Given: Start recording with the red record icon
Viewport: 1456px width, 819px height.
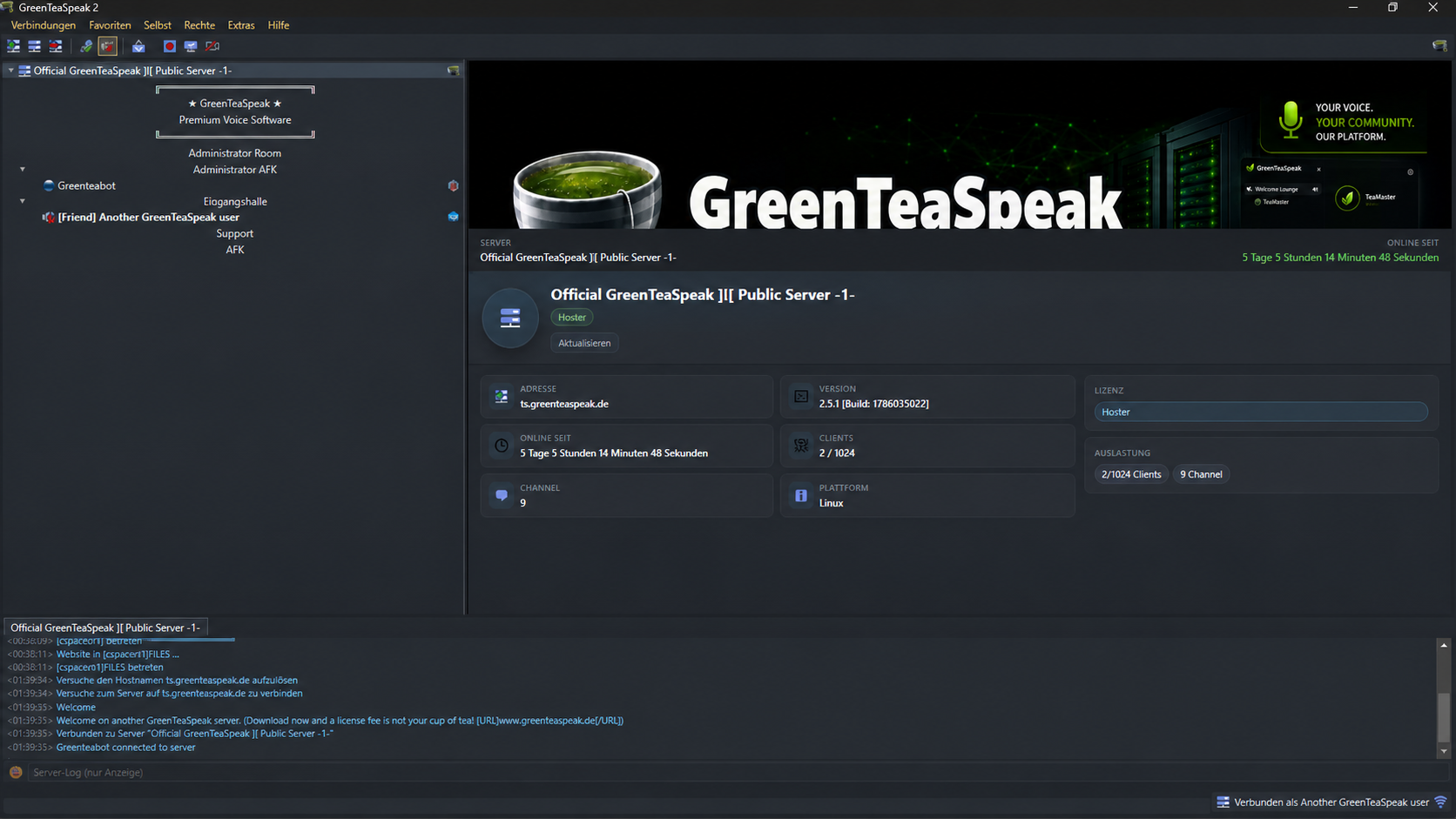Looking at the screenshot, I should click(x=170, y=46).
